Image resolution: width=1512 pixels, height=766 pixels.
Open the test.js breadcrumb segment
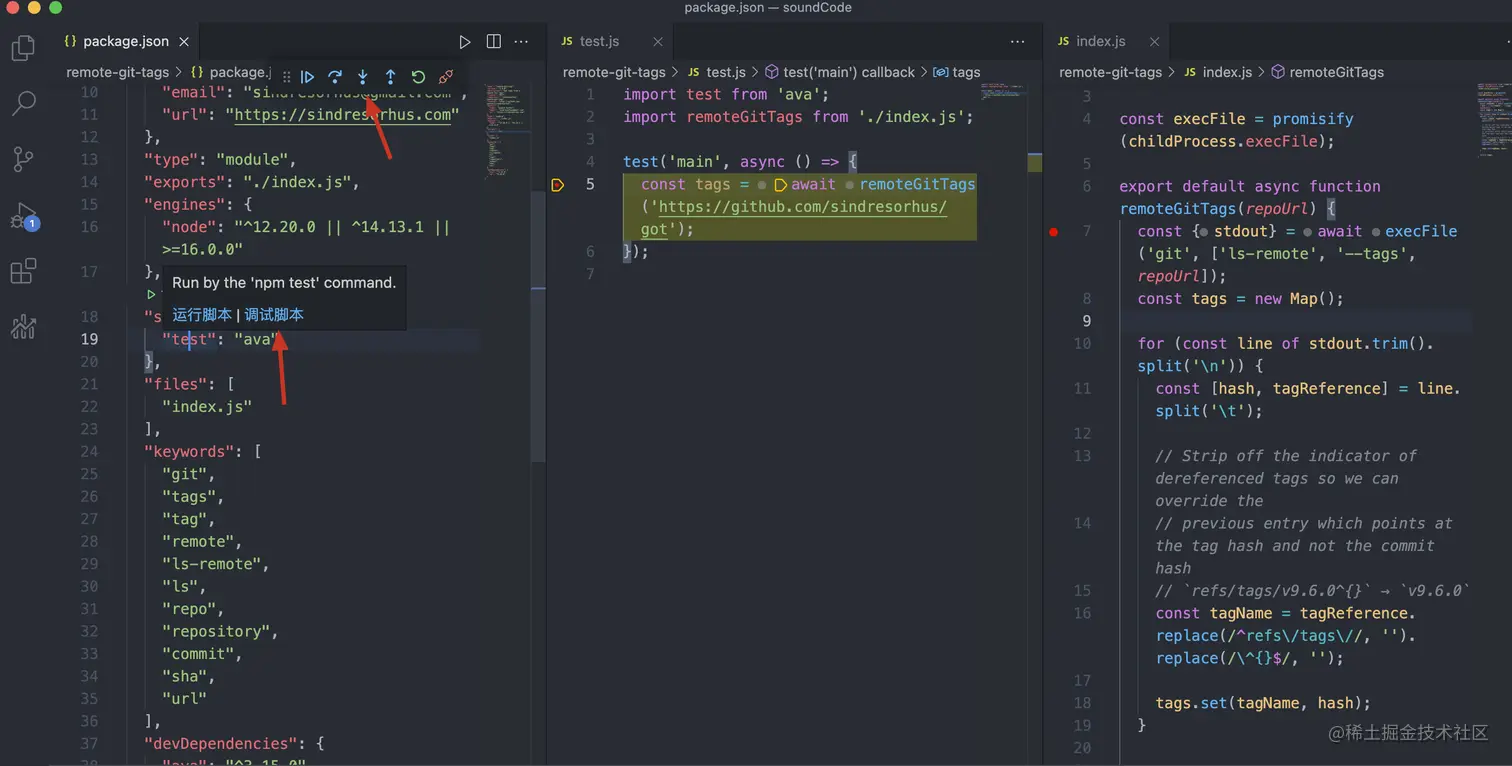(716, 72)
